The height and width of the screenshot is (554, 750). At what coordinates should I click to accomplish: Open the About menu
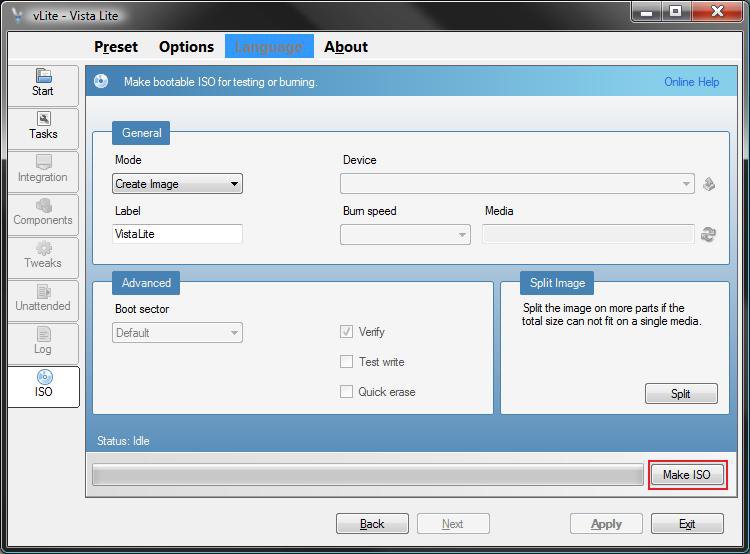[x=346, y=46]
